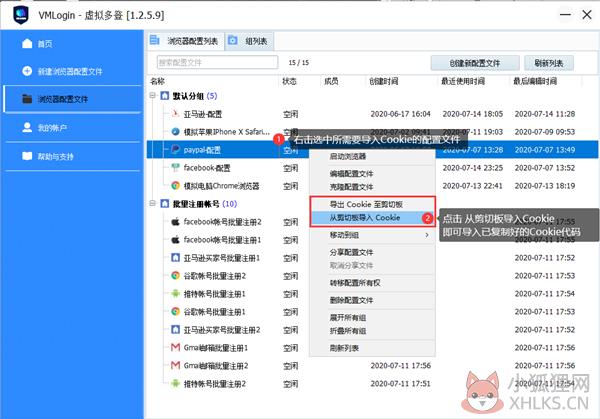Choose 刷新列表 in context menu
This screenshot has height=419, width=600.
coord(372,349)
